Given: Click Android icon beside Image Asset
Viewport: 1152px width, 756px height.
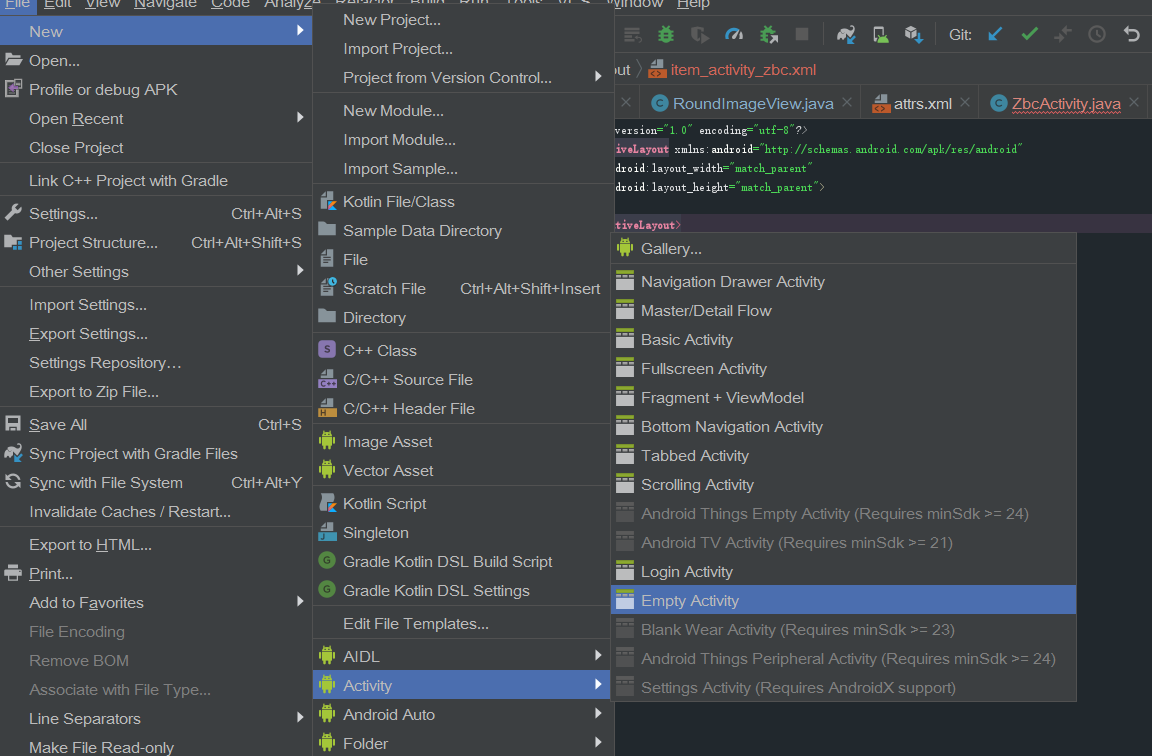Looking at the screenshot, I should [x=327, y=441].
